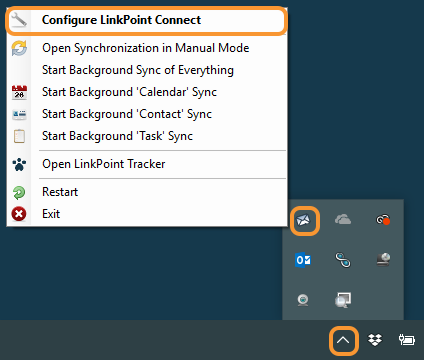Click the display monitor tray icon

(x=343, y=300)
